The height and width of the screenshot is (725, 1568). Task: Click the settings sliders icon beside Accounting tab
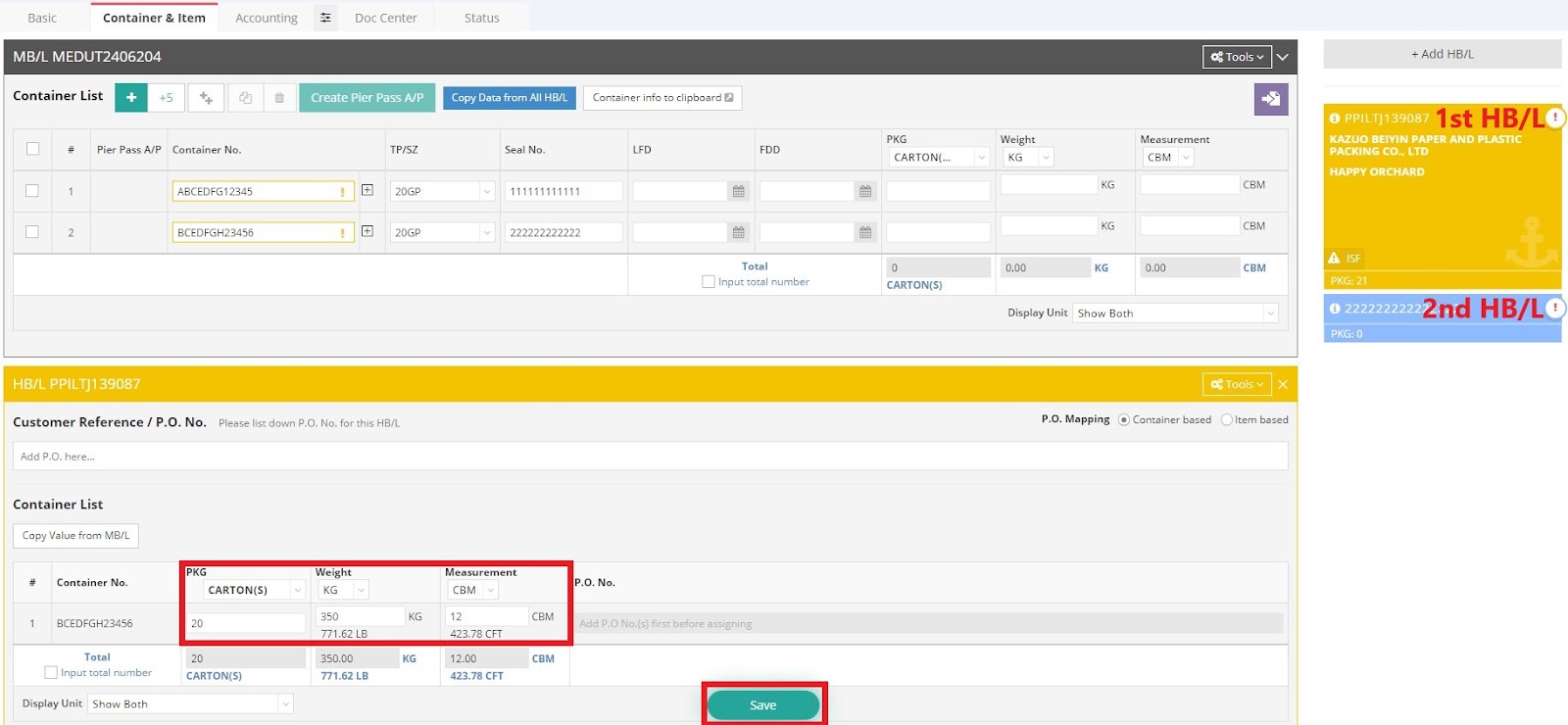[x=325, y=18]
